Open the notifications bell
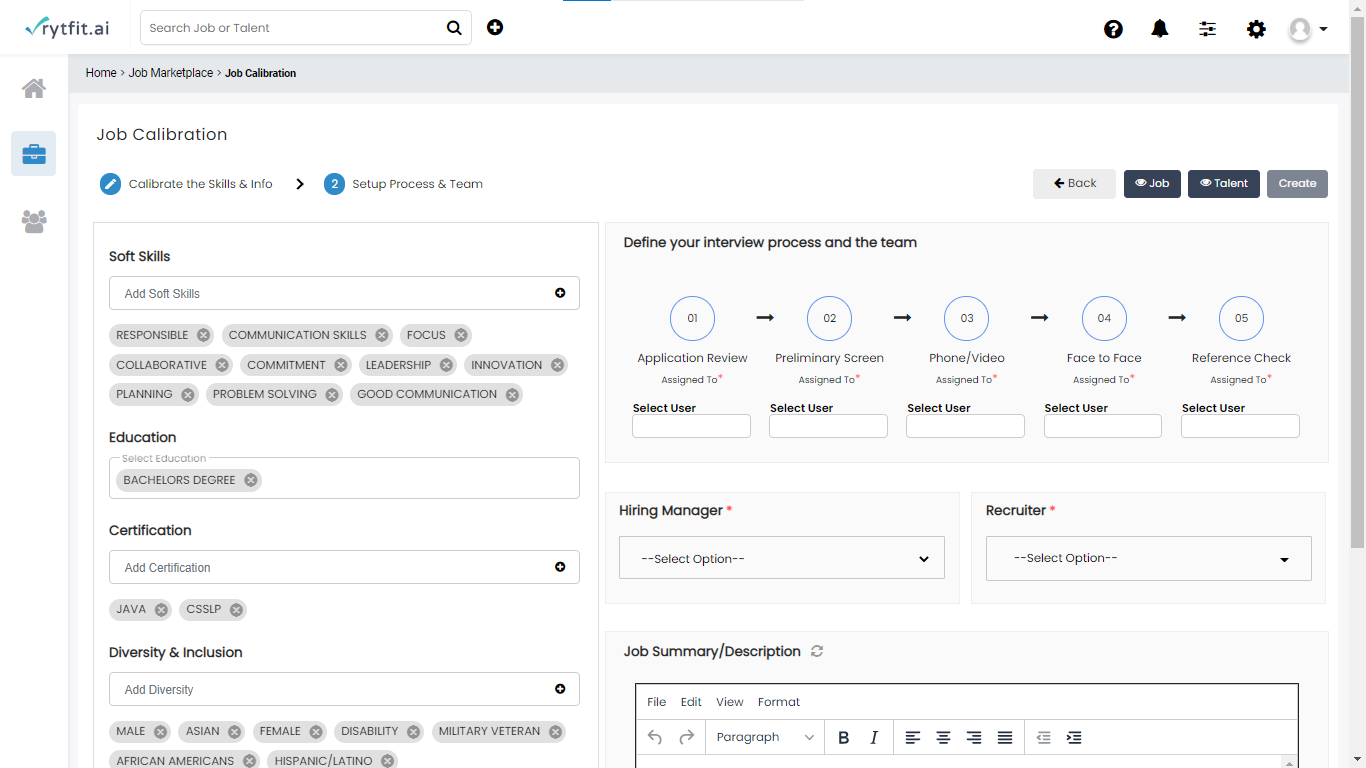The height and width of the screenshot is (768, 1366). pos(1160,29)
